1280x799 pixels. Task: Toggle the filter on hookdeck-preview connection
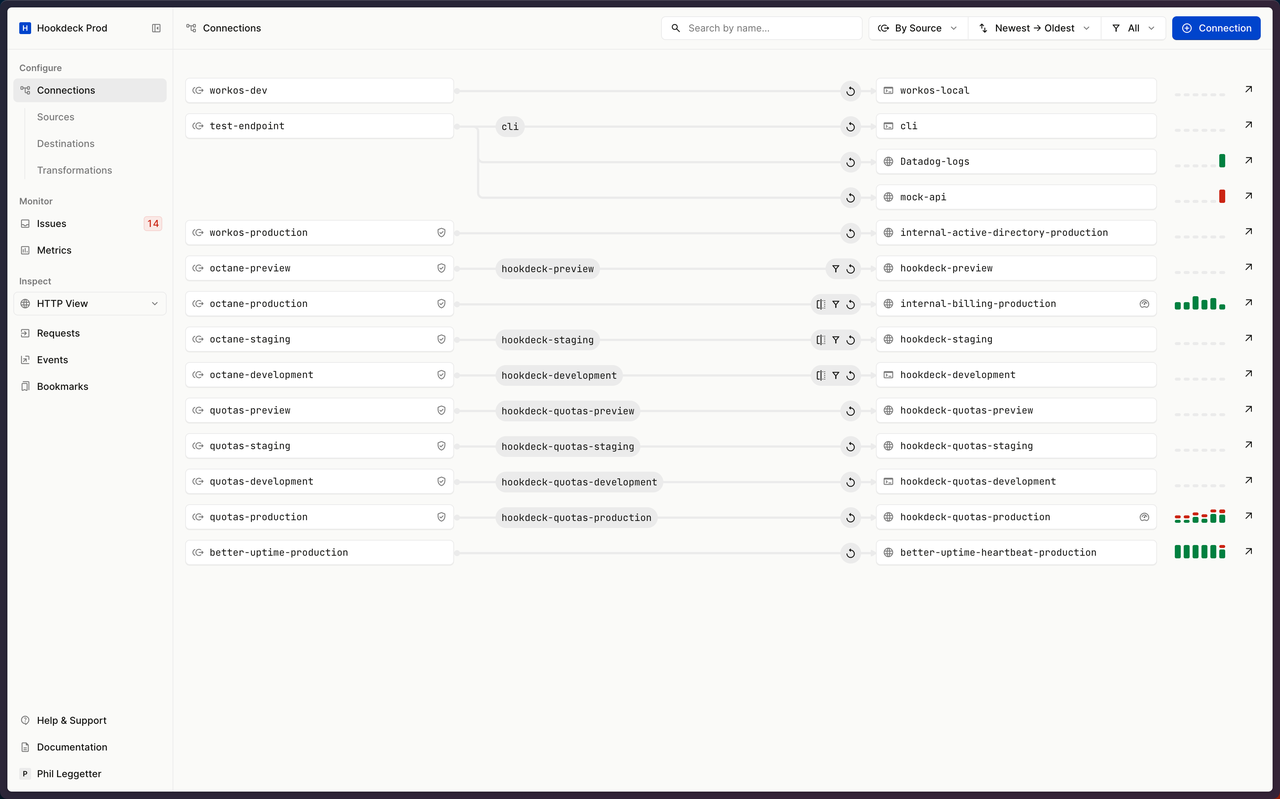pos(836,268)
